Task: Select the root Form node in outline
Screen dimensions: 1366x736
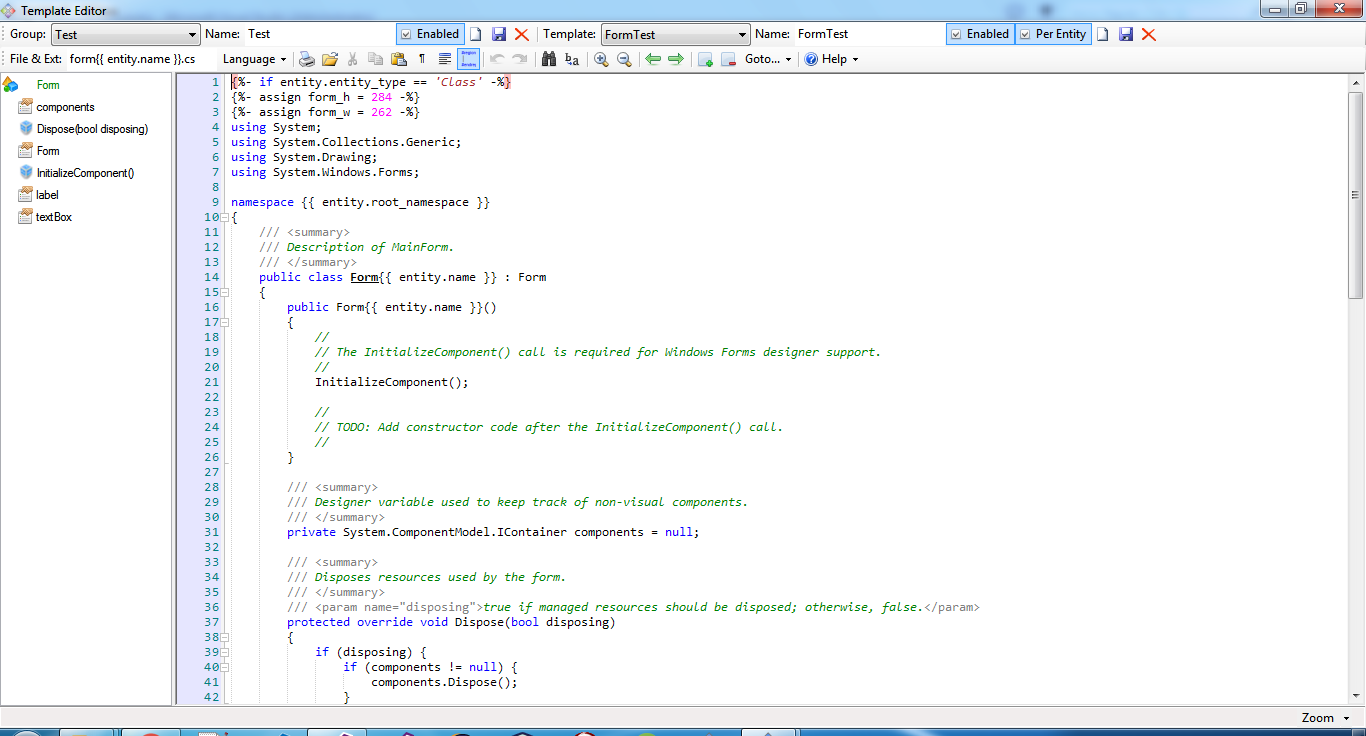Action: coord(48,85)
